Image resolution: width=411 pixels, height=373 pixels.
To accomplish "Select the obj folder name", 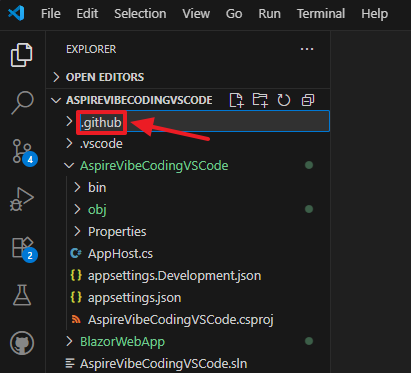I will [x=97, y=210].
